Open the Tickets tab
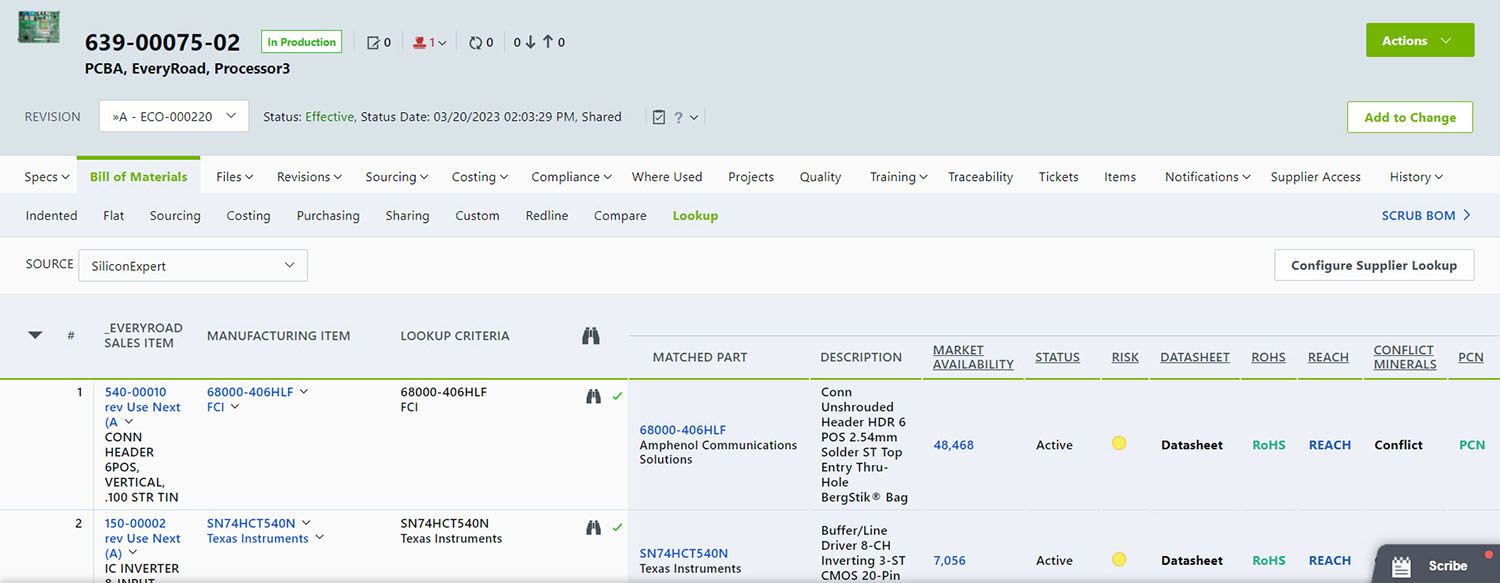 [x=1058, y=177]
